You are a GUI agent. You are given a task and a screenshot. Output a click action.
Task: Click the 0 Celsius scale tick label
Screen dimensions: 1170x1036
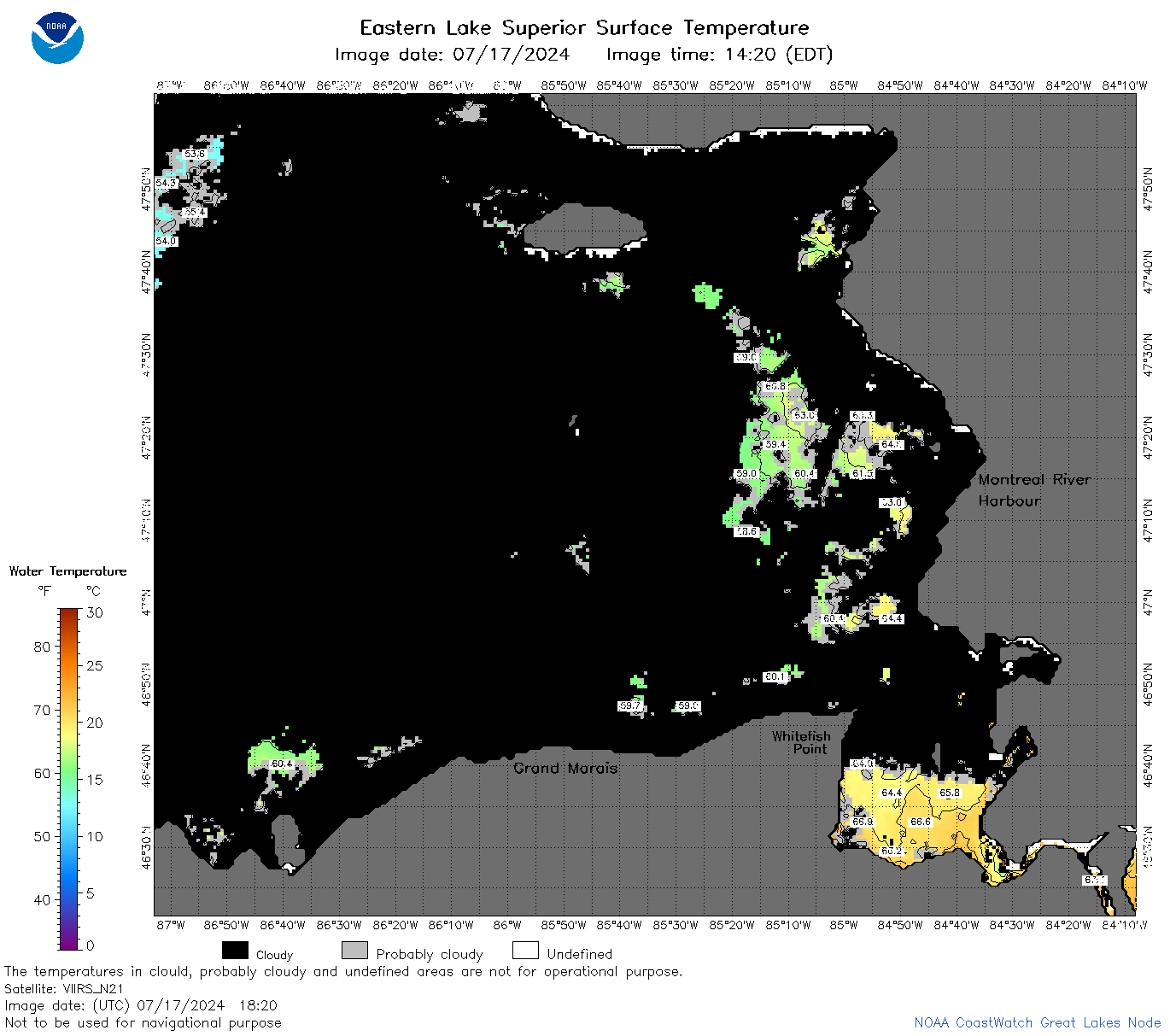(x=91, y=945)
